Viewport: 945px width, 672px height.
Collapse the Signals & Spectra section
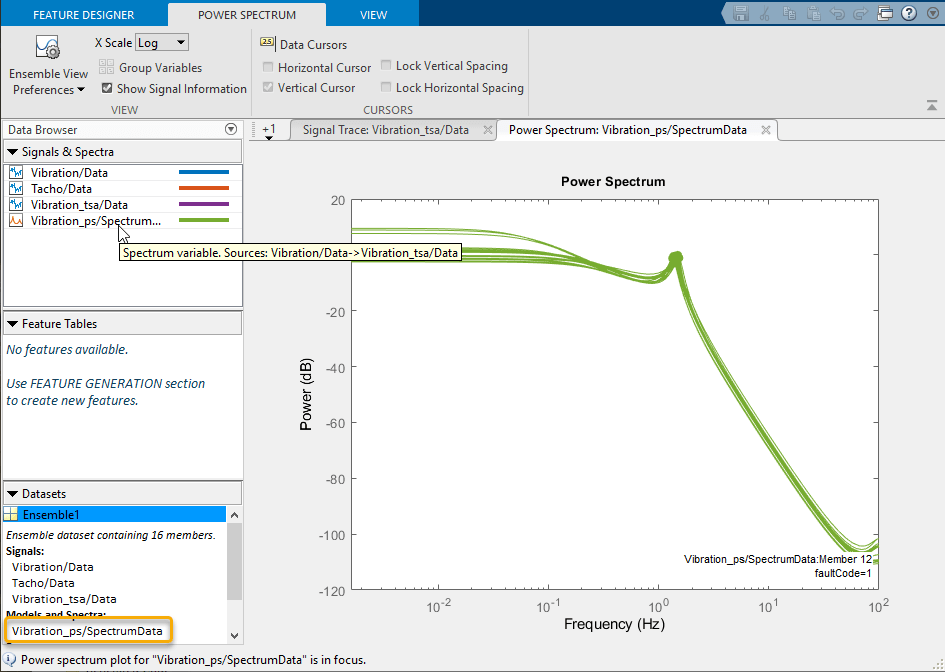tap(13, 152)
